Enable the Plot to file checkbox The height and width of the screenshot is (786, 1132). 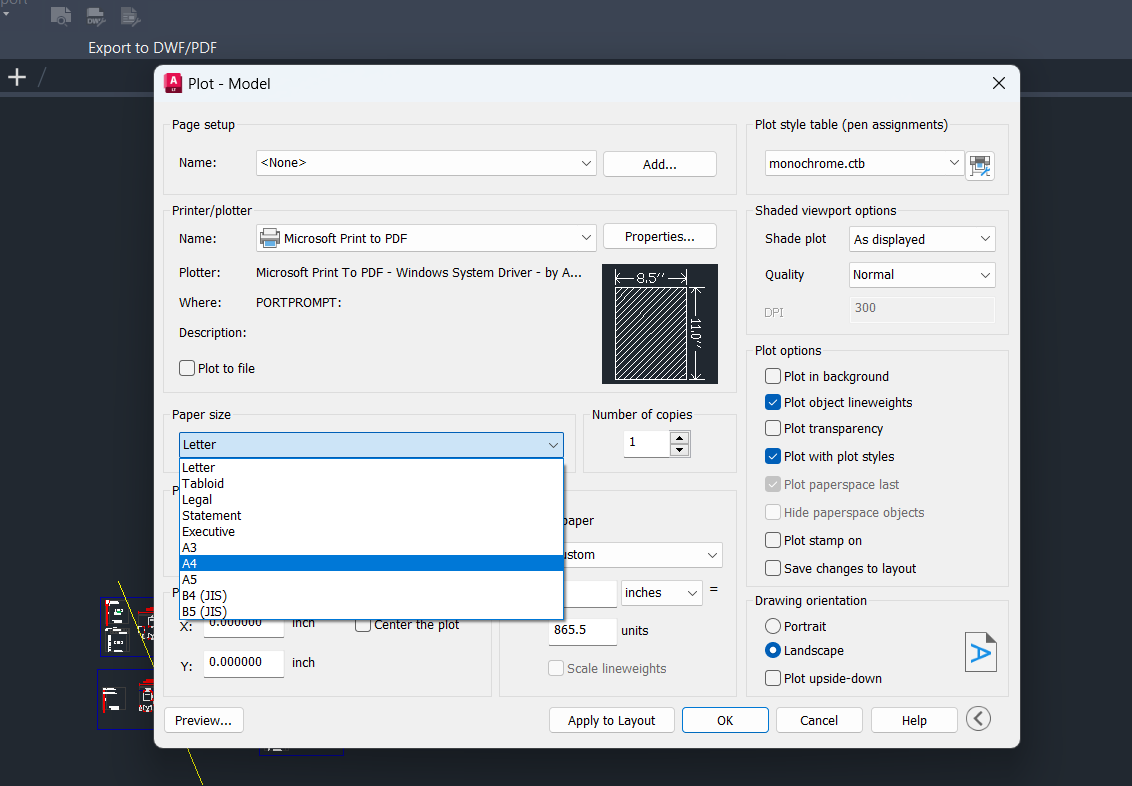186,368
